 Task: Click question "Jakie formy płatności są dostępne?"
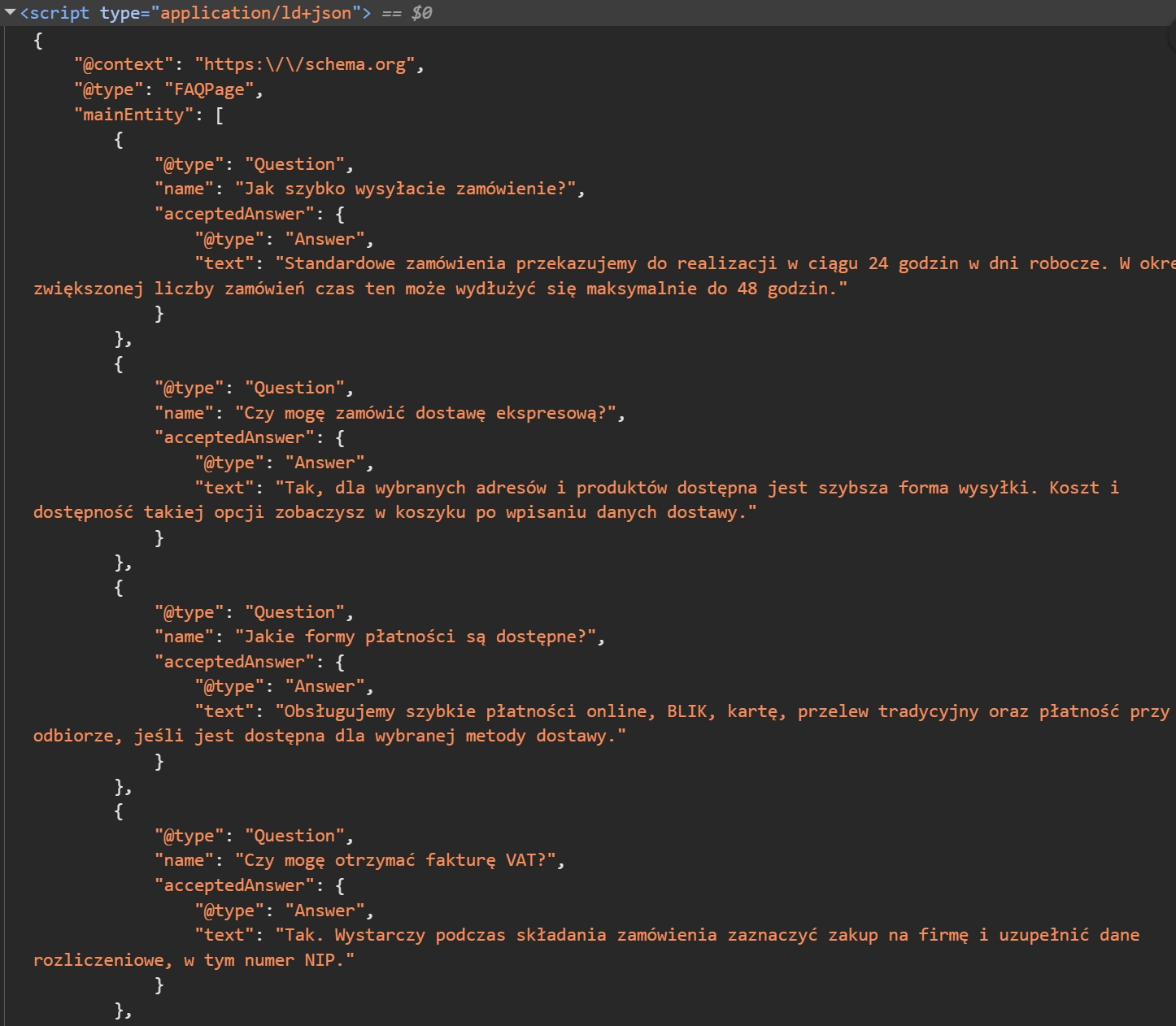416,637
